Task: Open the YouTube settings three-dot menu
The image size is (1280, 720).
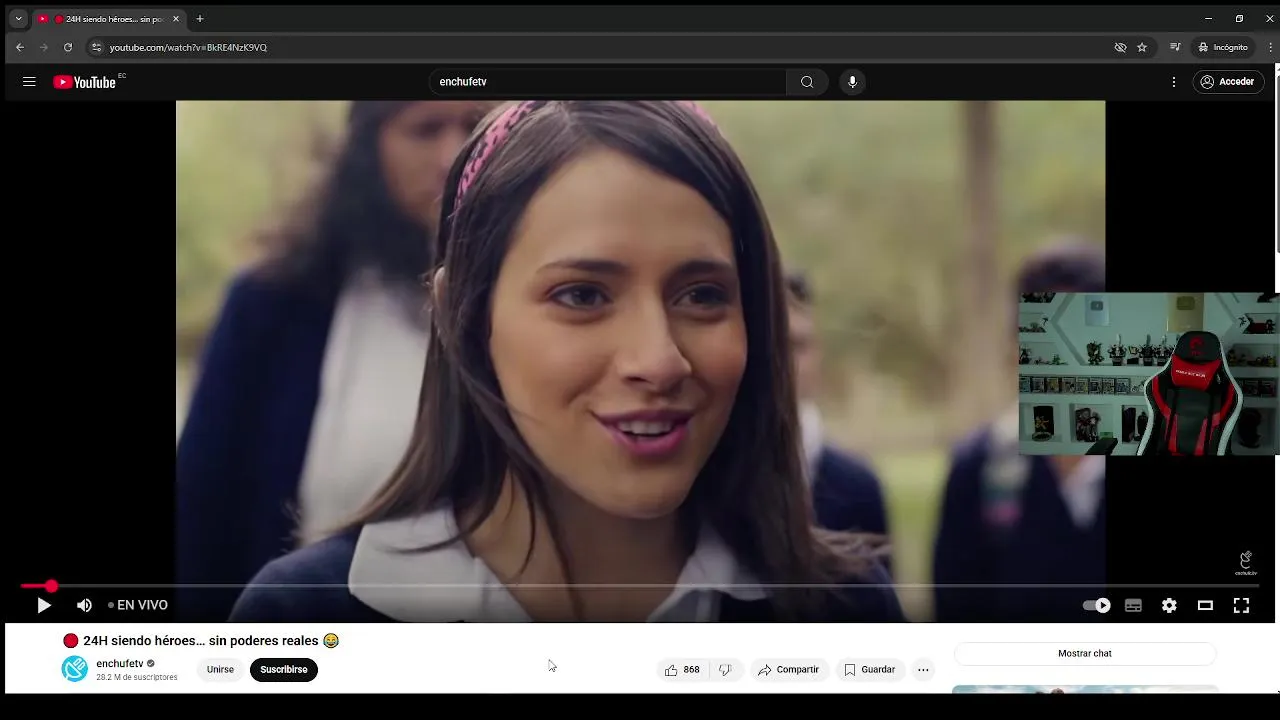Action: 1174,82
